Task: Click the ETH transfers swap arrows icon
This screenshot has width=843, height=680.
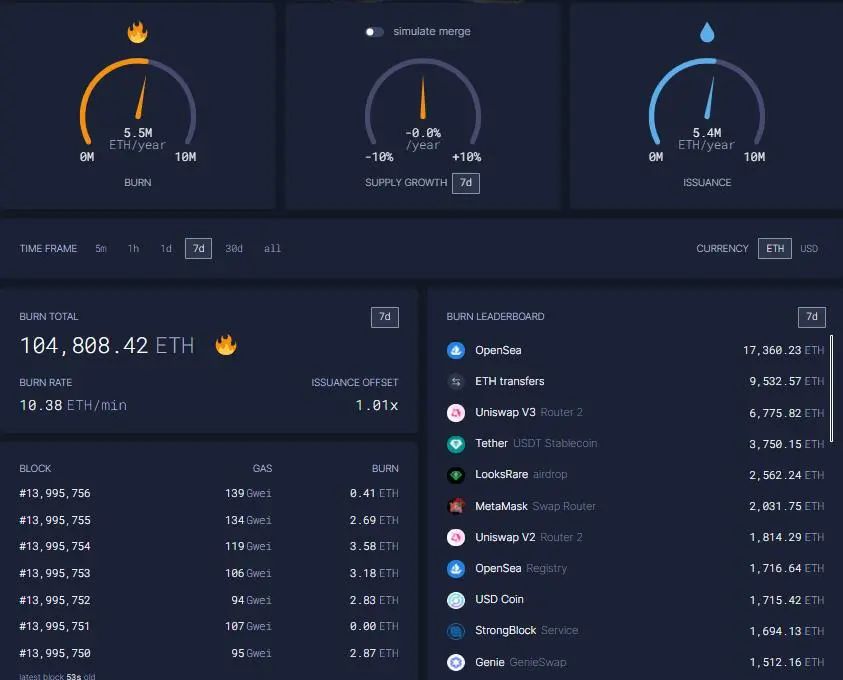Action: point(456,382)
